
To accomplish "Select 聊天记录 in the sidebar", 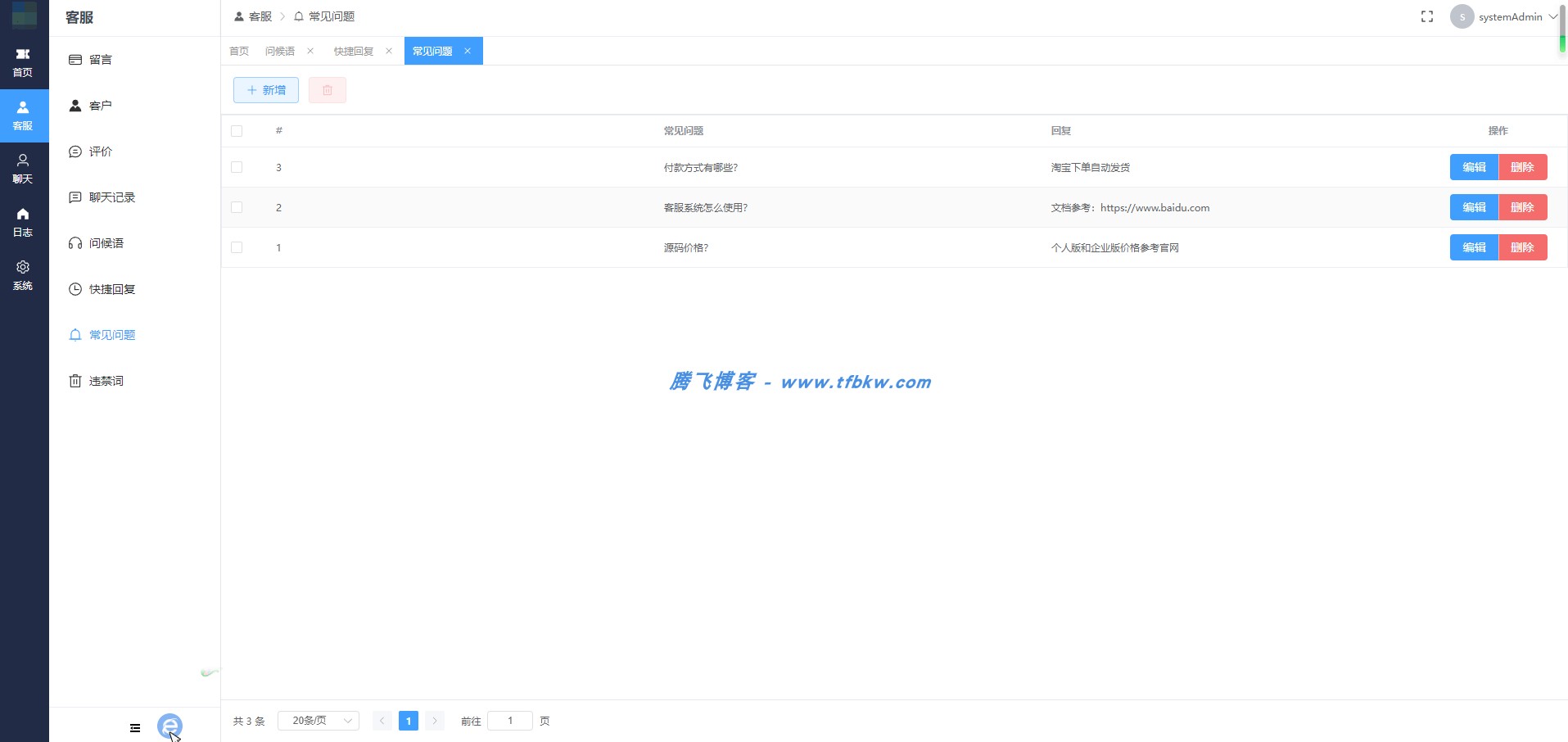I will pos(112,197).
